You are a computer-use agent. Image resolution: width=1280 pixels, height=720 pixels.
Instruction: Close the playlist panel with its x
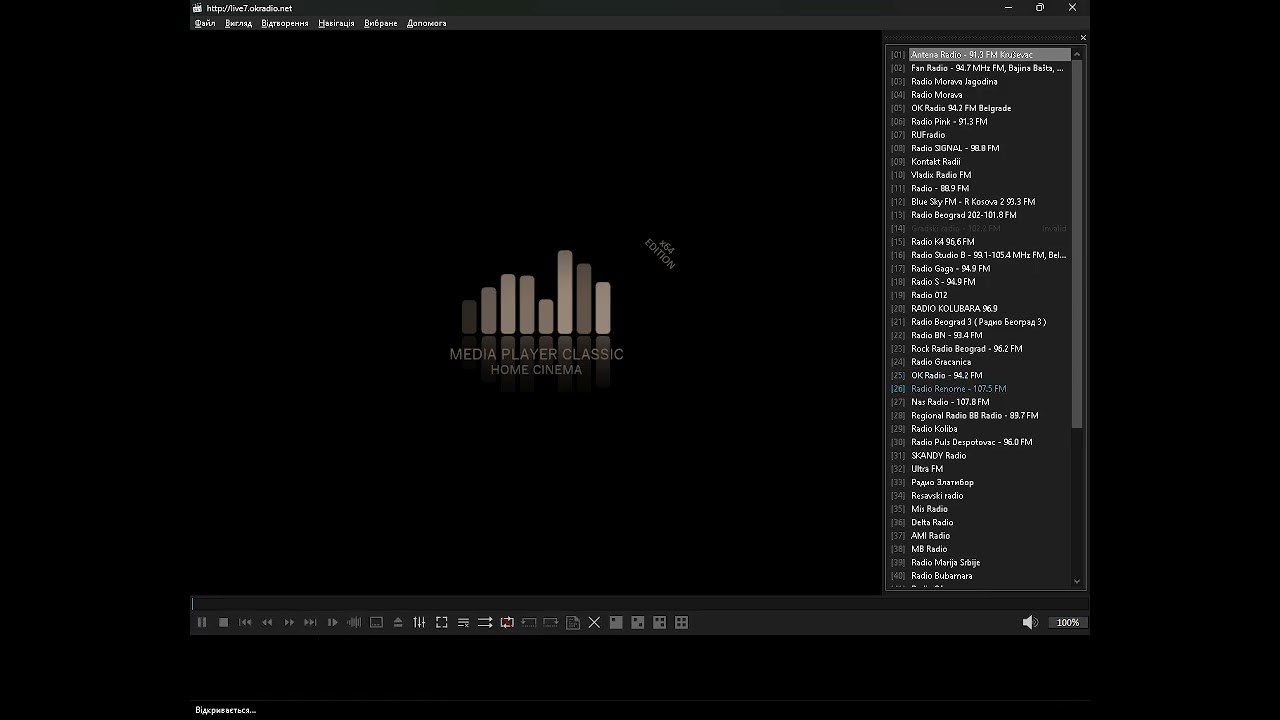(x=1083, y=38)
